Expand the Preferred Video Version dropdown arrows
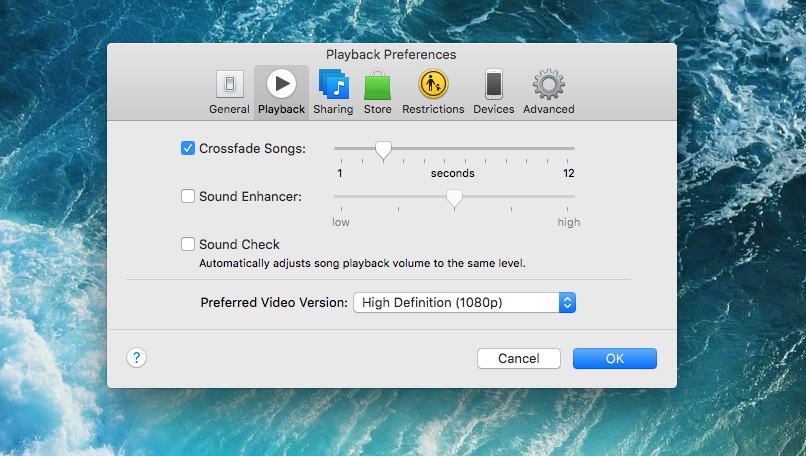Image resolution: width=806 pixels, height=456 pixels. [x=567, y=302]
